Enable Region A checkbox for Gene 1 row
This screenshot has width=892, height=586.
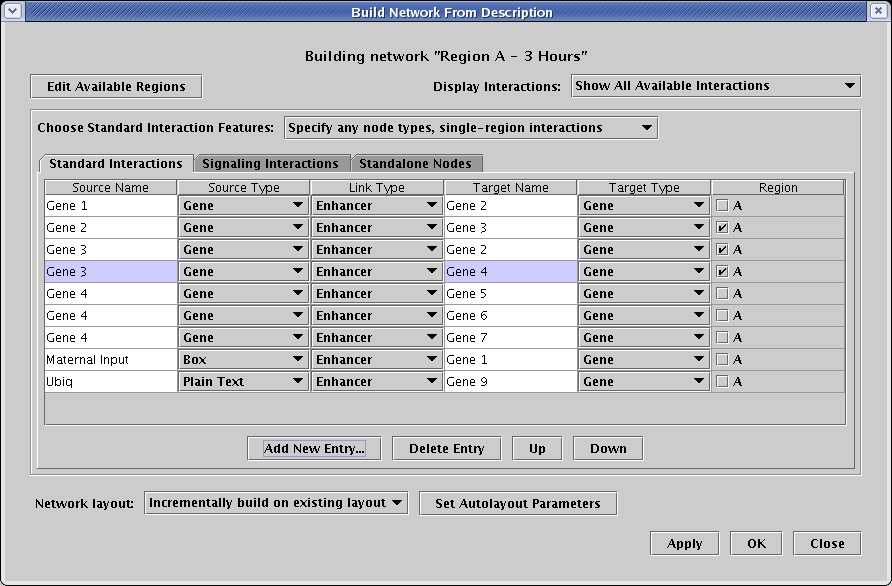(722, 206)
